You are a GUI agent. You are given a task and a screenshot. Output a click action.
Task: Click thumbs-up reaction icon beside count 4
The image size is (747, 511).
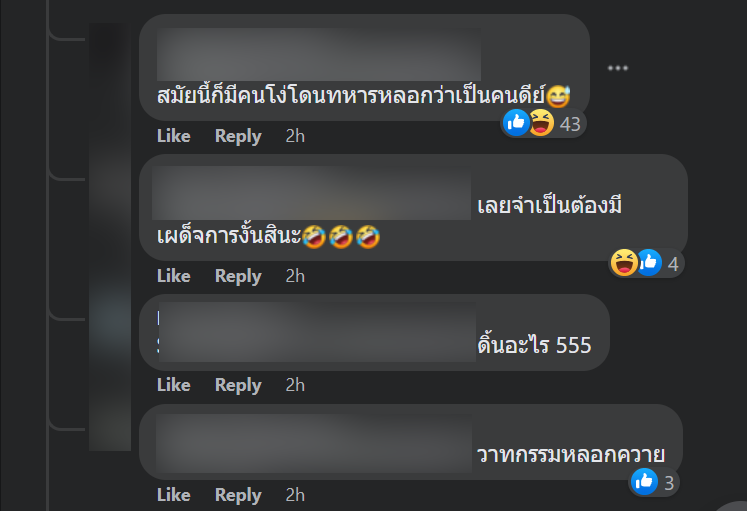pos(649,262)
